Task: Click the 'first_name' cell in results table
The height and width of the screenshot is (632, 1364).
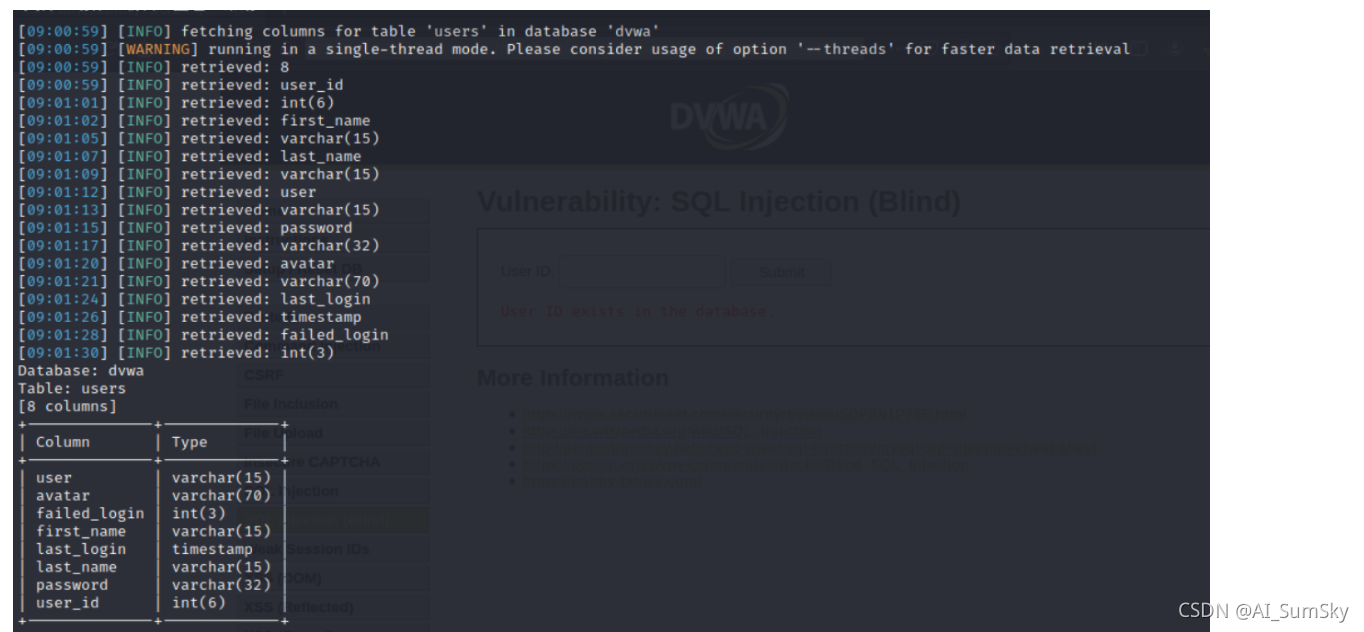Action: [81, 532]
